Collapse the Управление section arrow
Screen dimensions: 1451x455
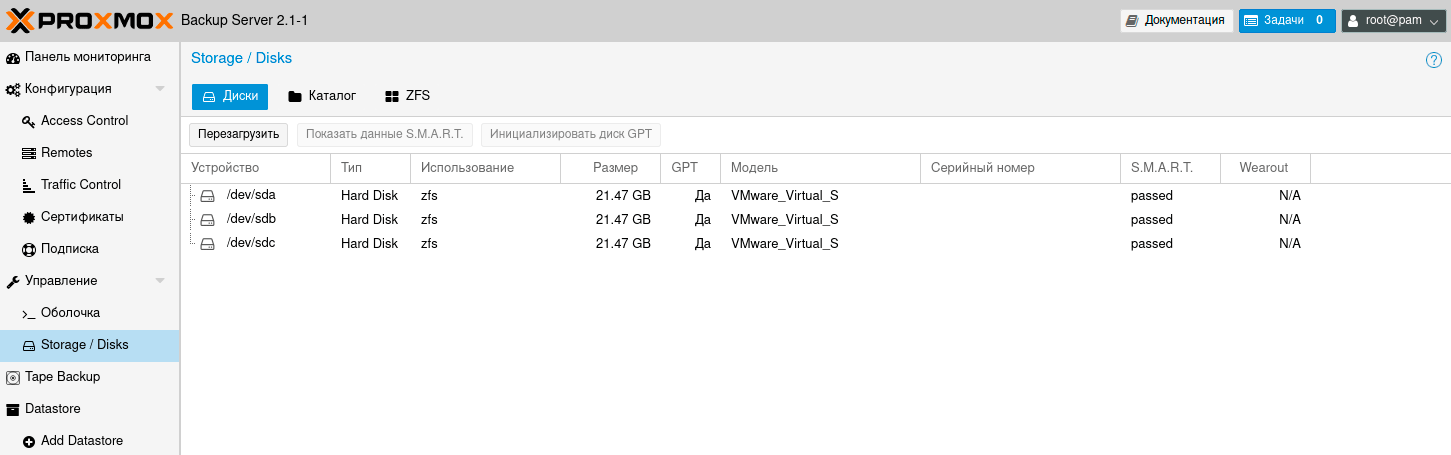point(160,281)
